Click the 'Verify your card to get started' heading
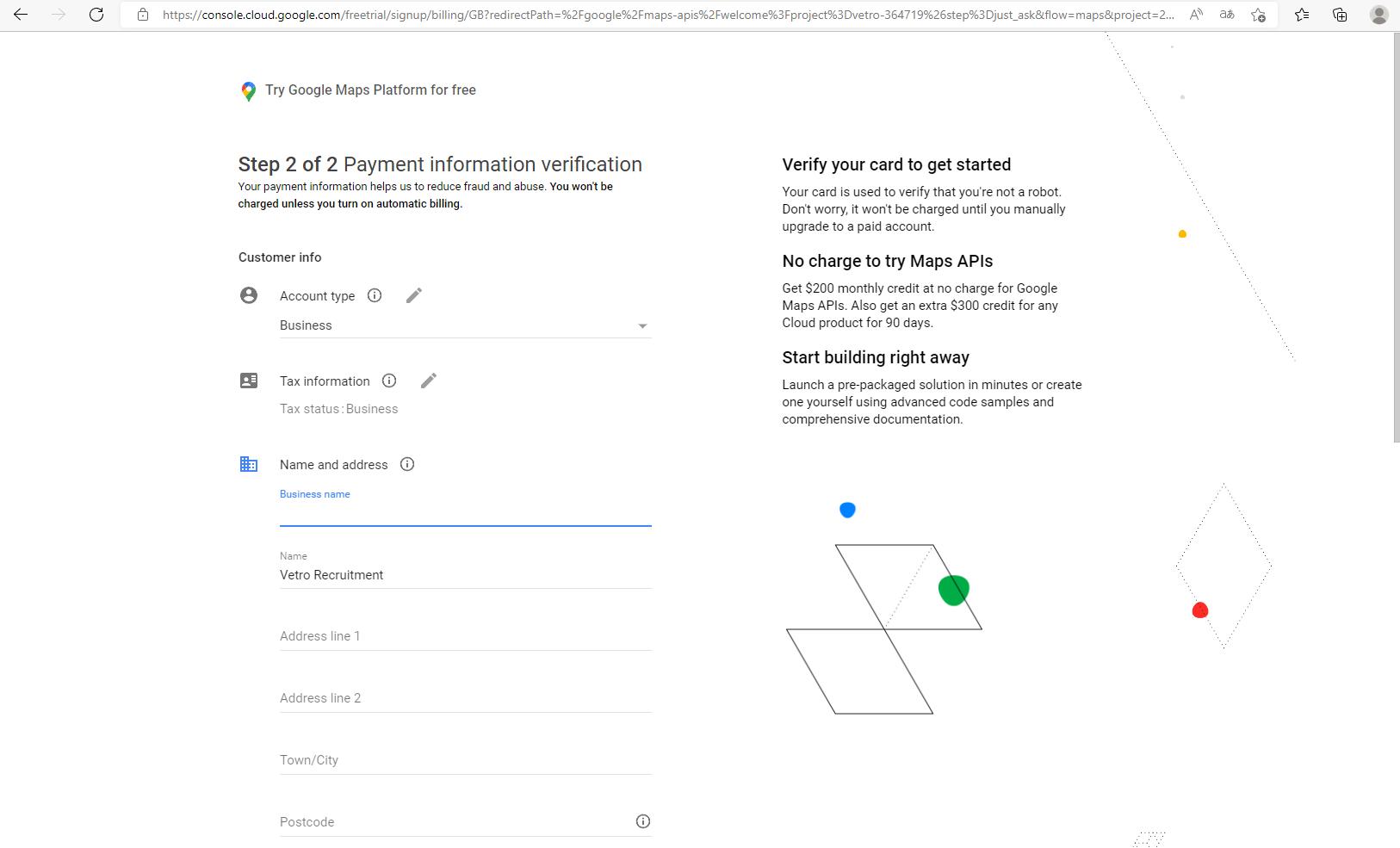Image resolution: width=1400 pixels, height=848 pixels. tap(896, 164)
